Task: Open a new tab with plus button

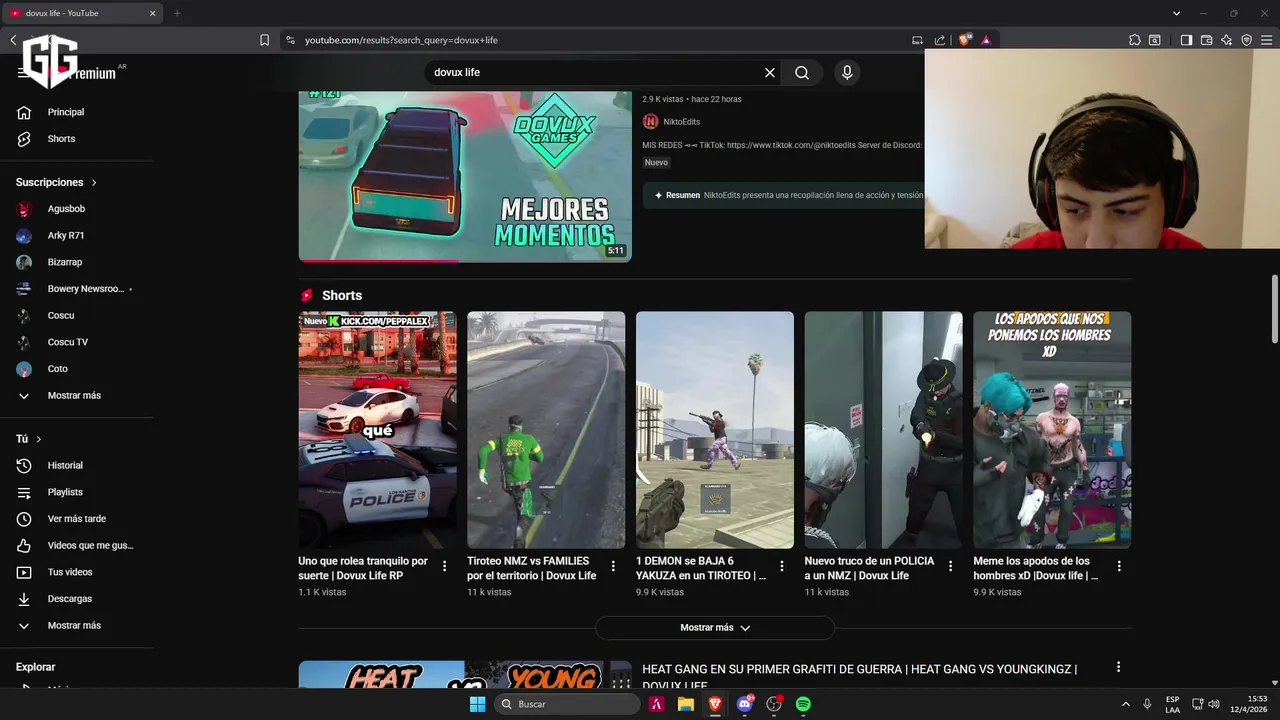Action: click(177, 13)
